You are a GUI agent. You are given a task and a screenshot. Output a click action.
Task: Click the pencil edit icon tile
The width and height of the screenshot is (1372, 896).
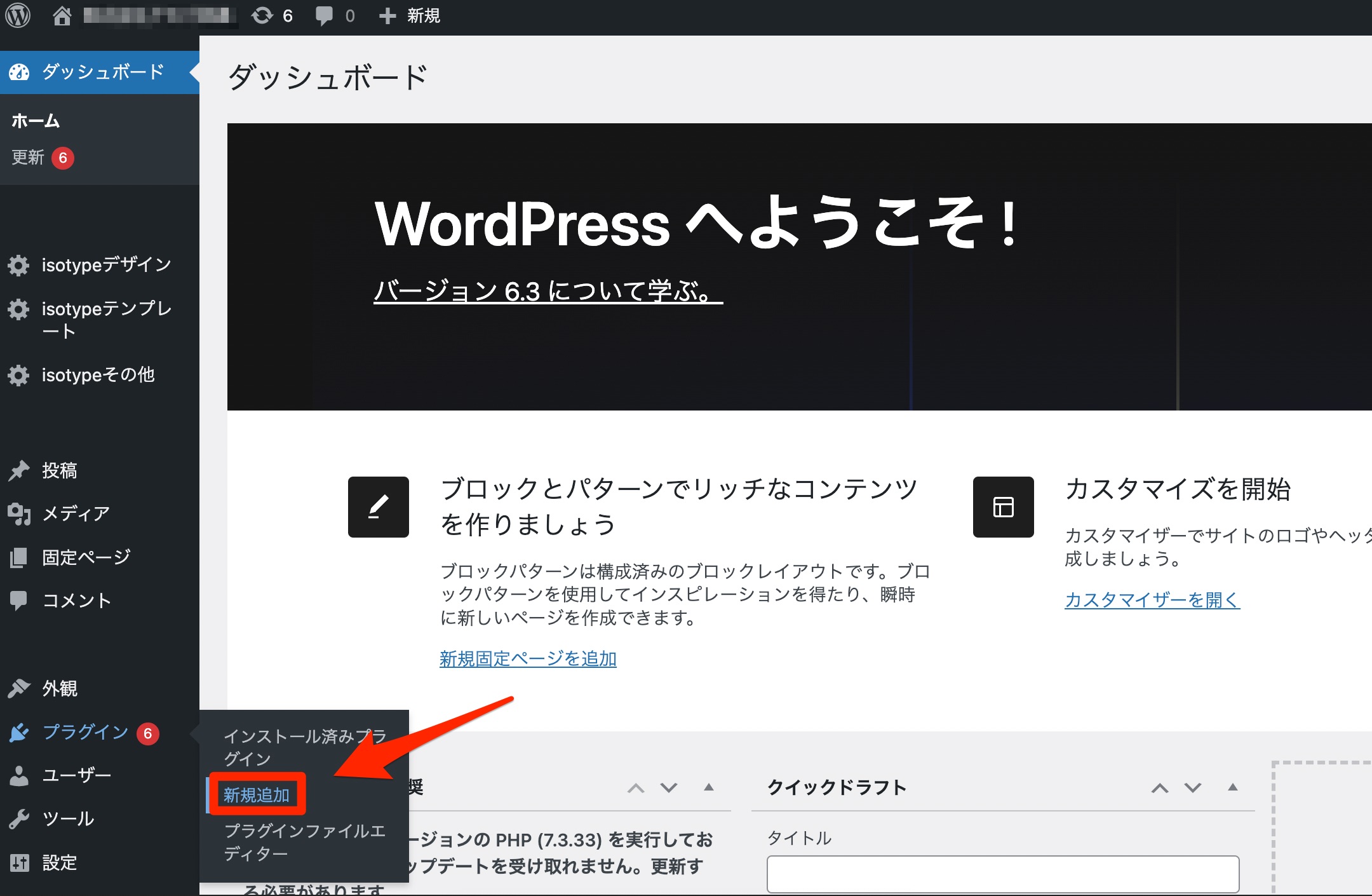379,507
